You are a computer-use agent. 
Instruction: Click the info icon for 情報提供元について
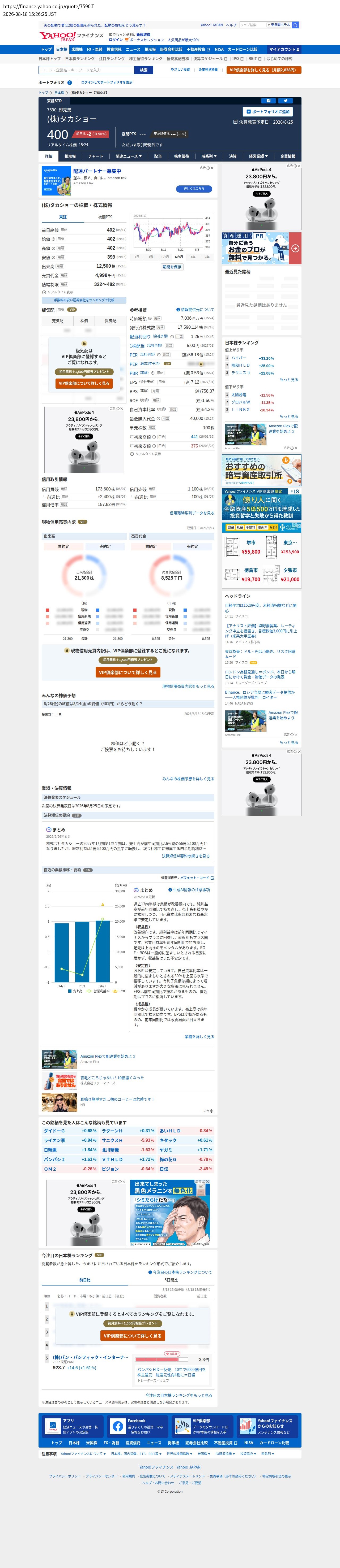point(178,310)
